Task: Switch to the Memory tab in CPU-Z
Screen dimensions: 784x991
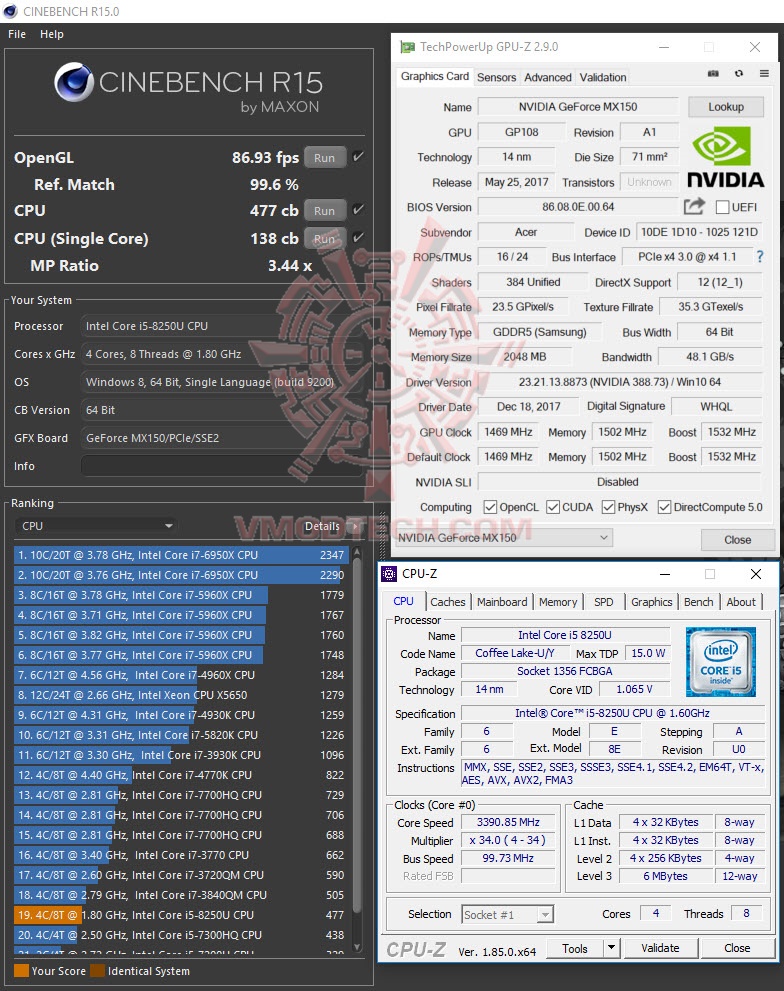Action: point(558,602)
